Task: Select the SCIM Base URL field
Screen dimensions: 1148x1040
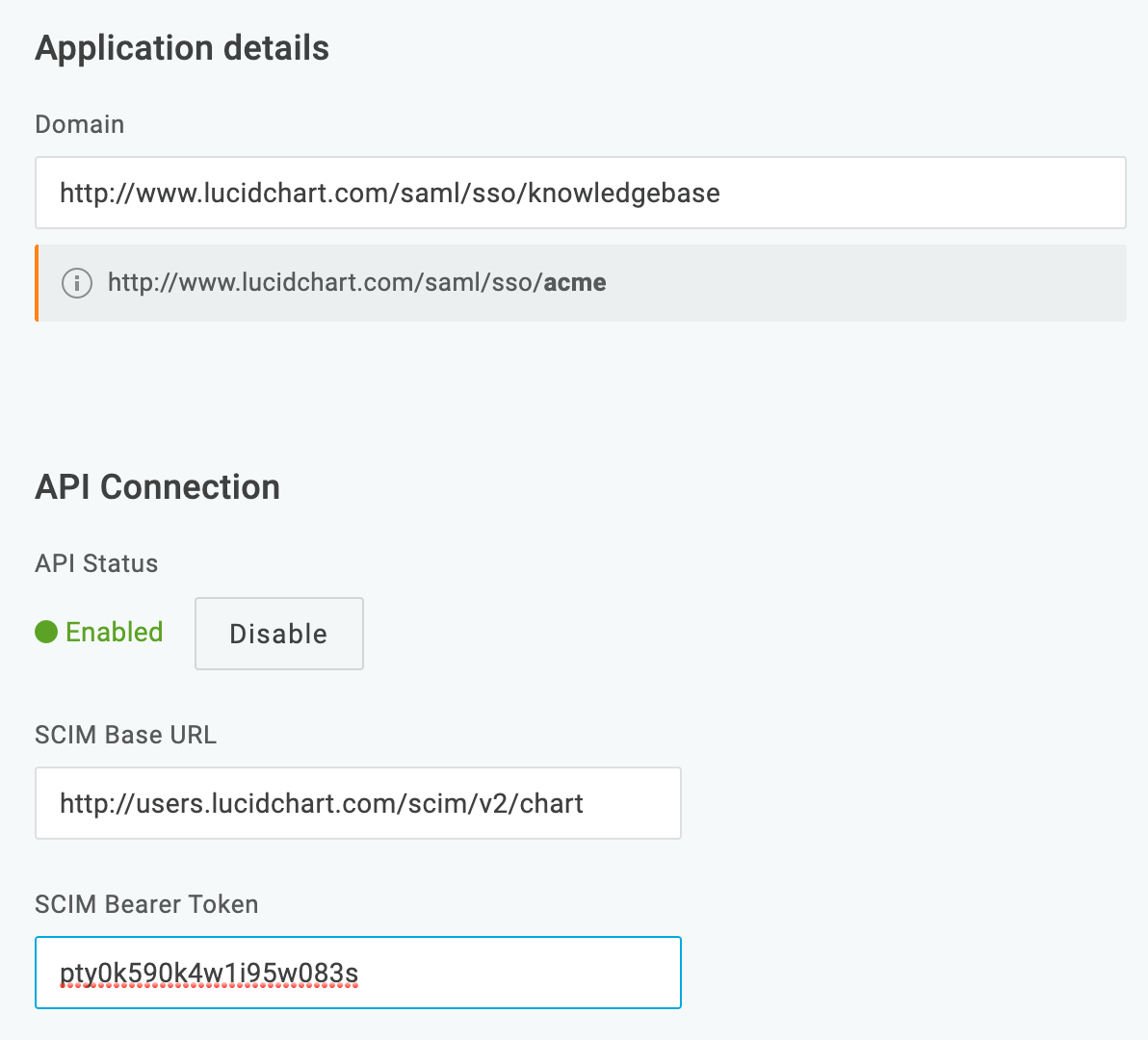Action: point(356,803)
